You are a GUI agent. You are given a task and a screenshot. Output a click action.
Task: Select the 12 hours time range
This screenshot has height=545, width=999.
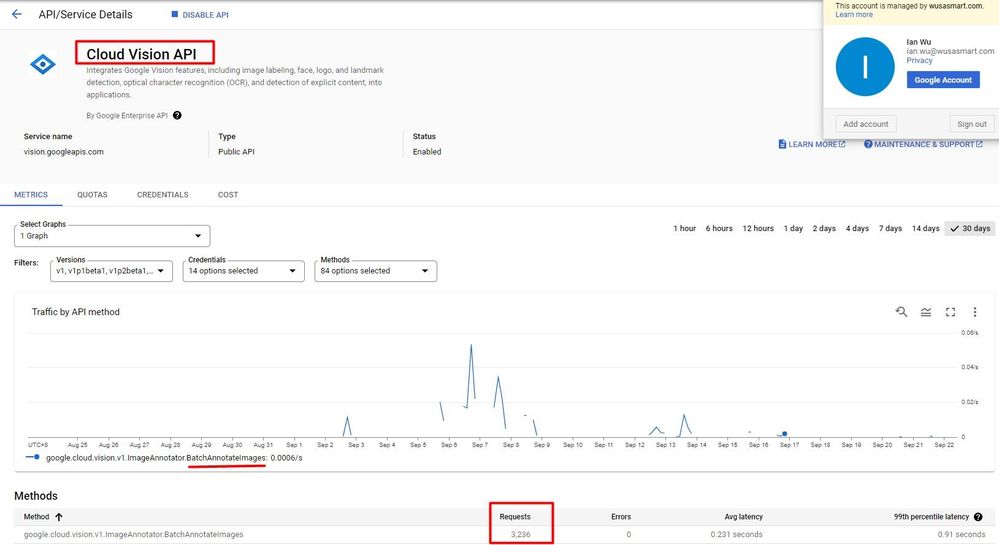[x=758, y=228]
